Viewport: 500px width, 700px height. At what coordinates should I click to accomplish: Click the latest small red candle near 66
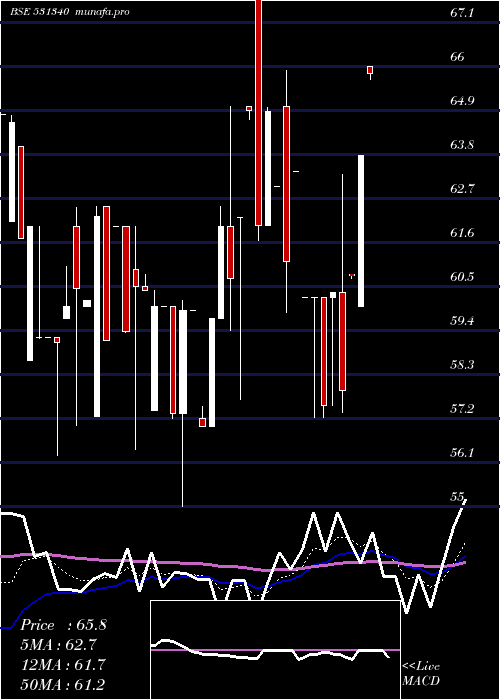(370, 70)
